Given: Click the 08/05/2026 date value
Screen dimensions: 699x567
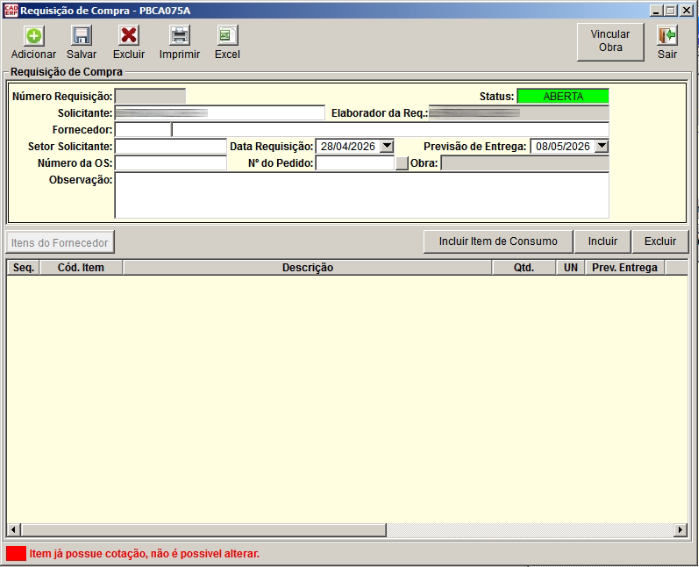Looking at the screenshot, I should tap(563, 146).
